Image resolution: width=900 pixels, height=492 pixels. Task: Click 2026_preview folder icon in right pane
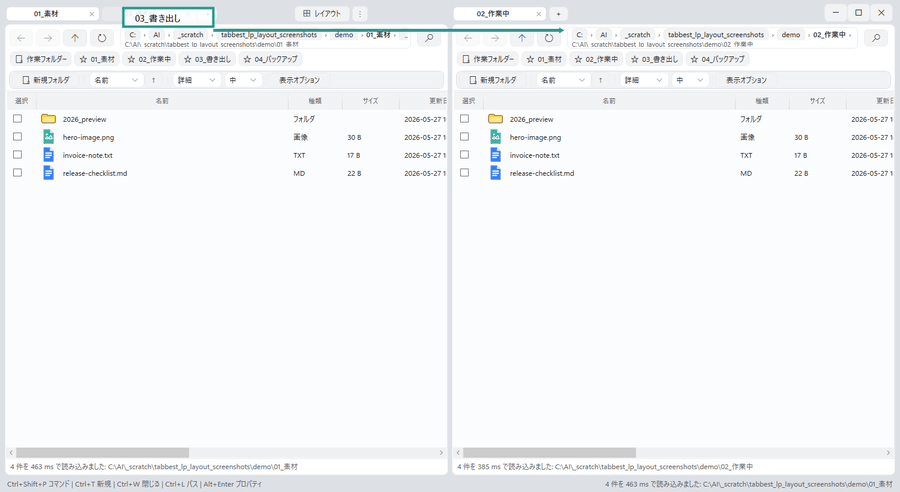point(495,119)
